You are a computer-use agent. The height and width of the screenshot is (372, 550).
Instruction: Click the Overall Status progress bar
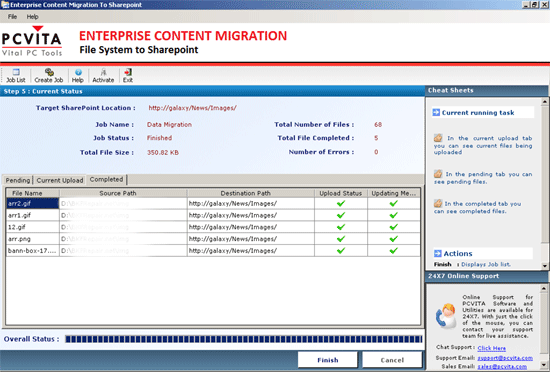243,339
